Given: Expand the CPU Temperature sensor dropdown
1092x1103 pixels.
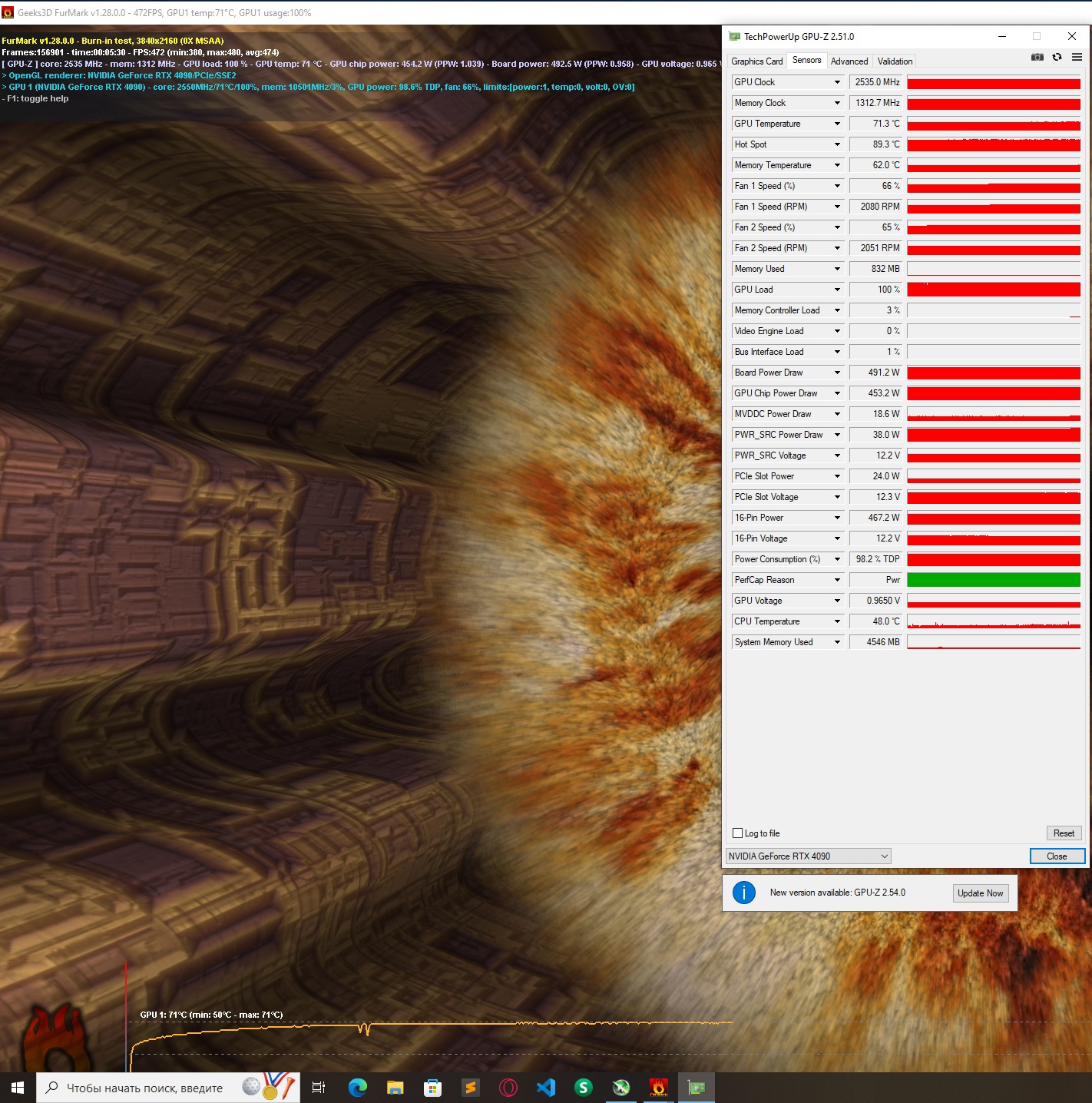Looking at the screenshot, I should 837,621.
